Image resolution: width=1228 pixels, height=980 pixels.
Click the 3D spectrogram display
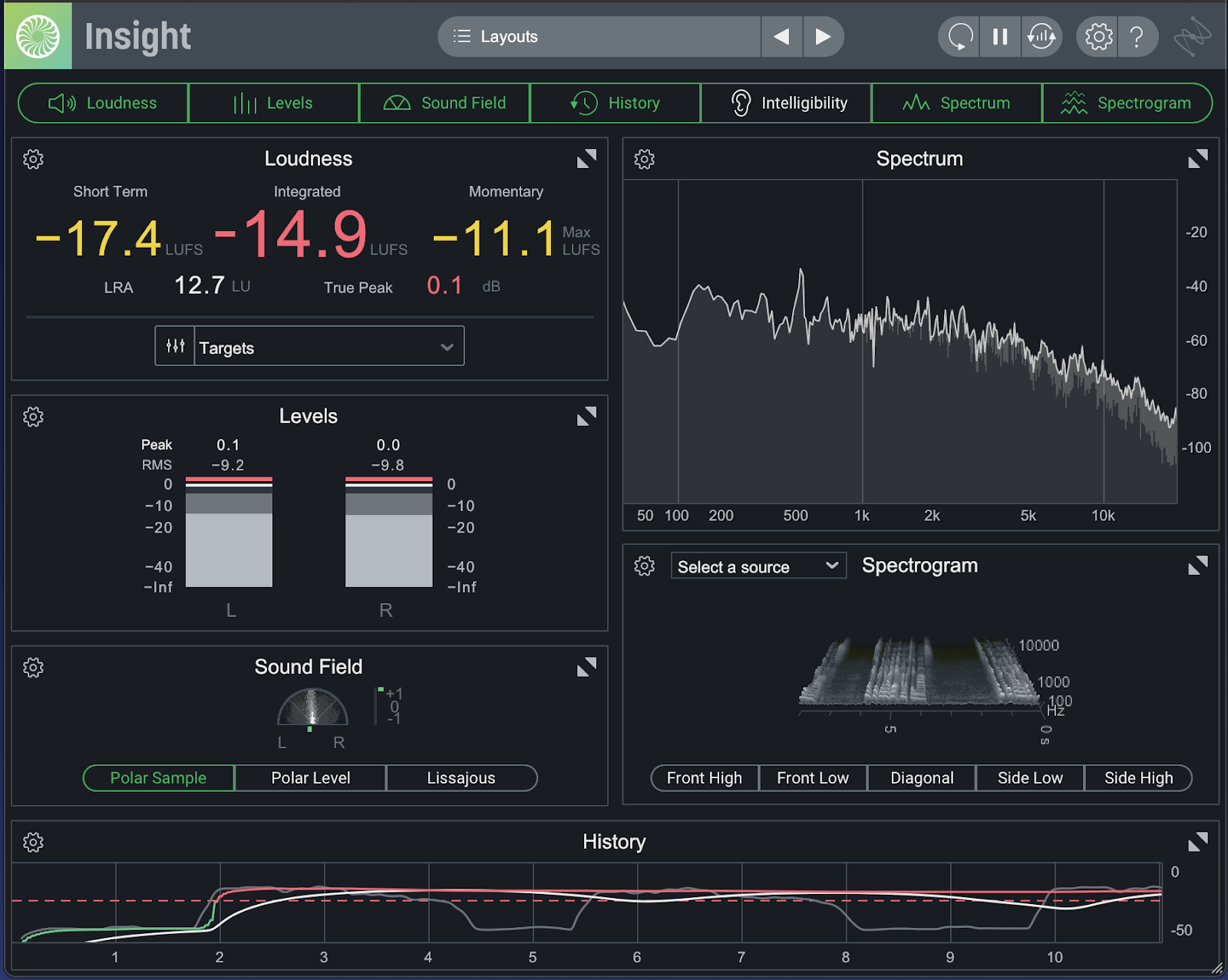click(919, 672)
